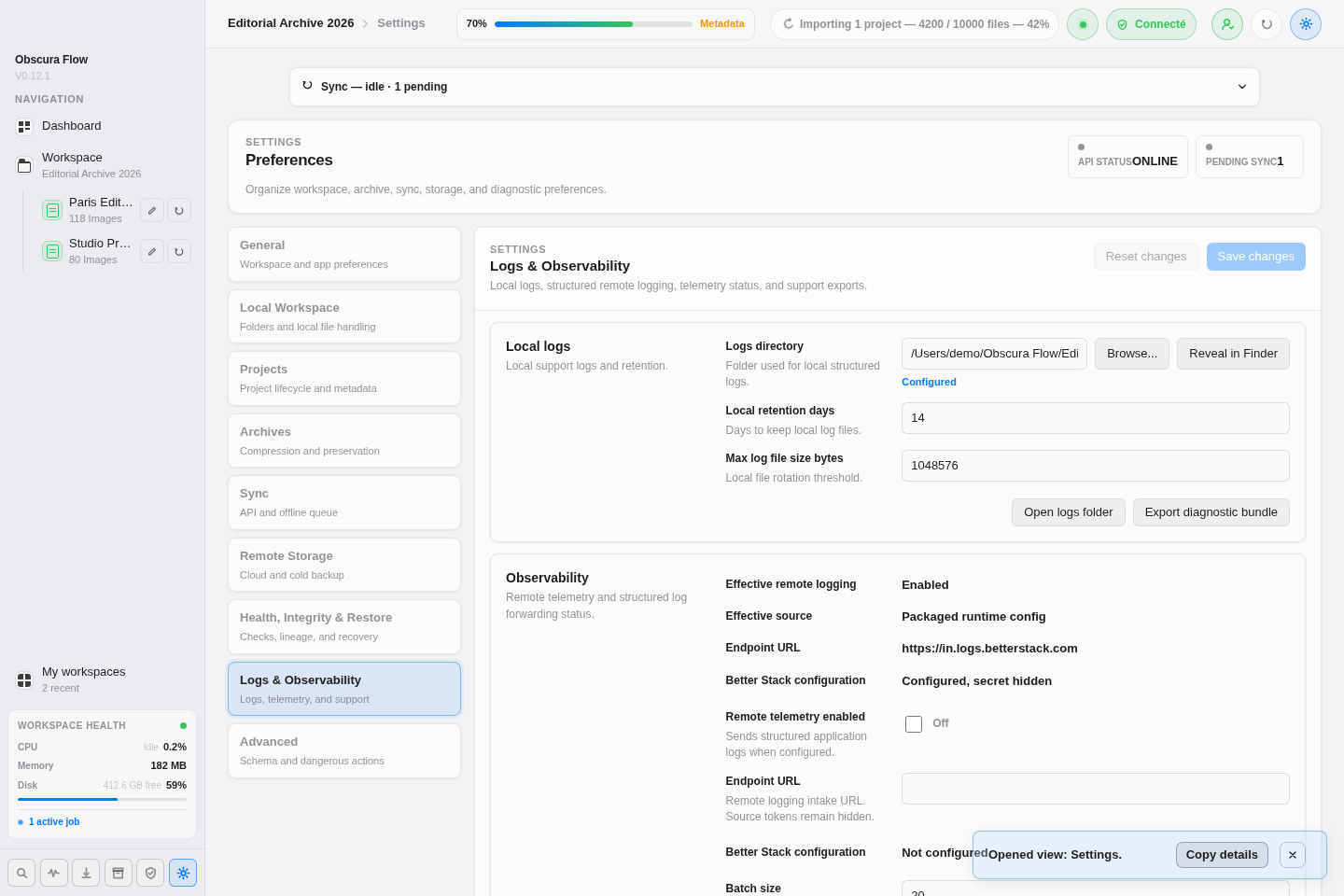1344x896 pixels.
Task: Click Browse... for logs directory
Action: tap(1132, 354)
